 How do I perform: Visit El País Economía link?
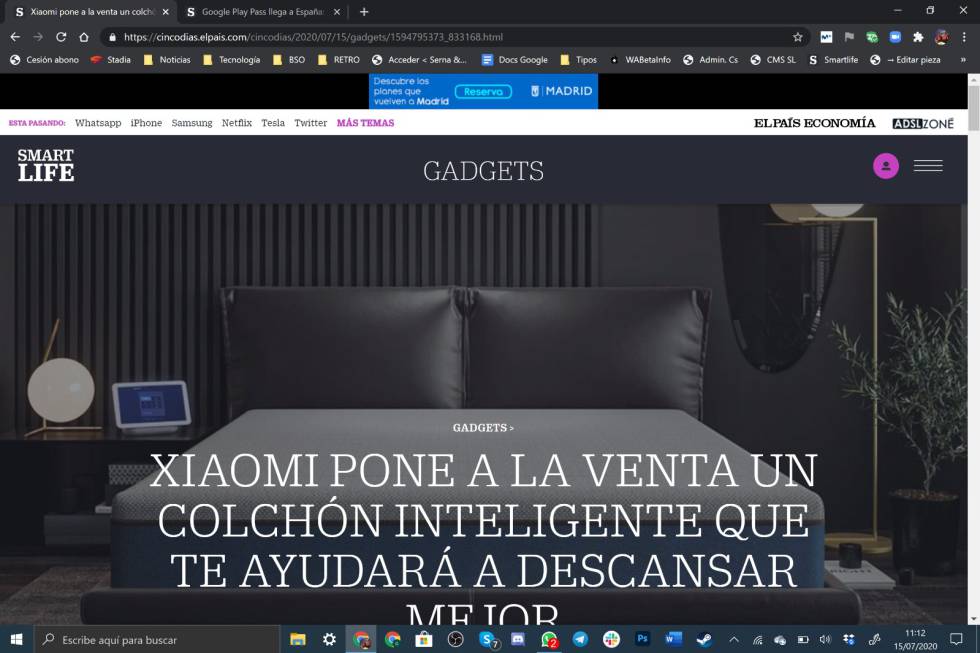[814, 123]
